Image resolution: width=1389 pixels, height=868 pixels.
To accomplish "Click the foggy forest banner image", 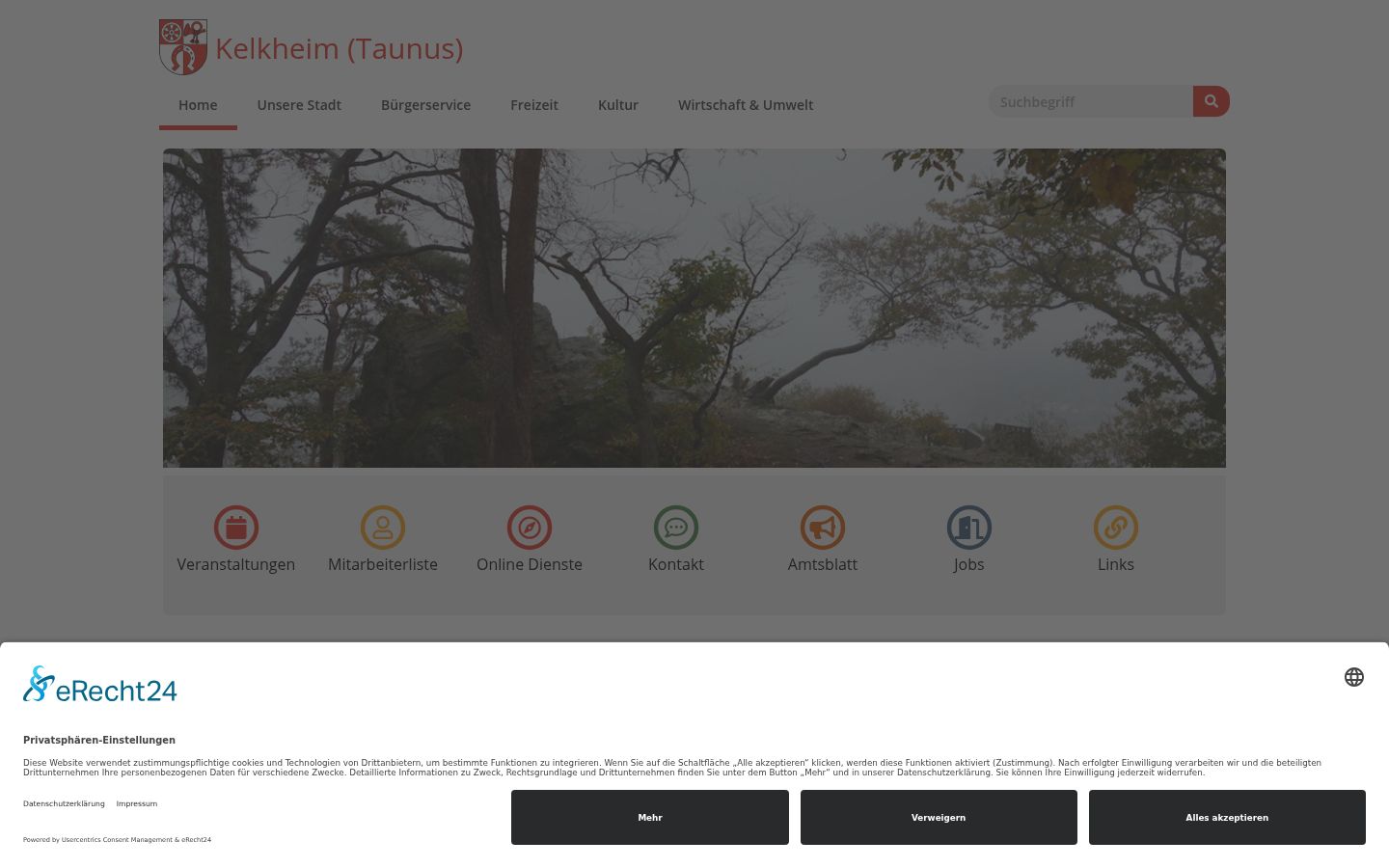I will [x=694, y=308].
